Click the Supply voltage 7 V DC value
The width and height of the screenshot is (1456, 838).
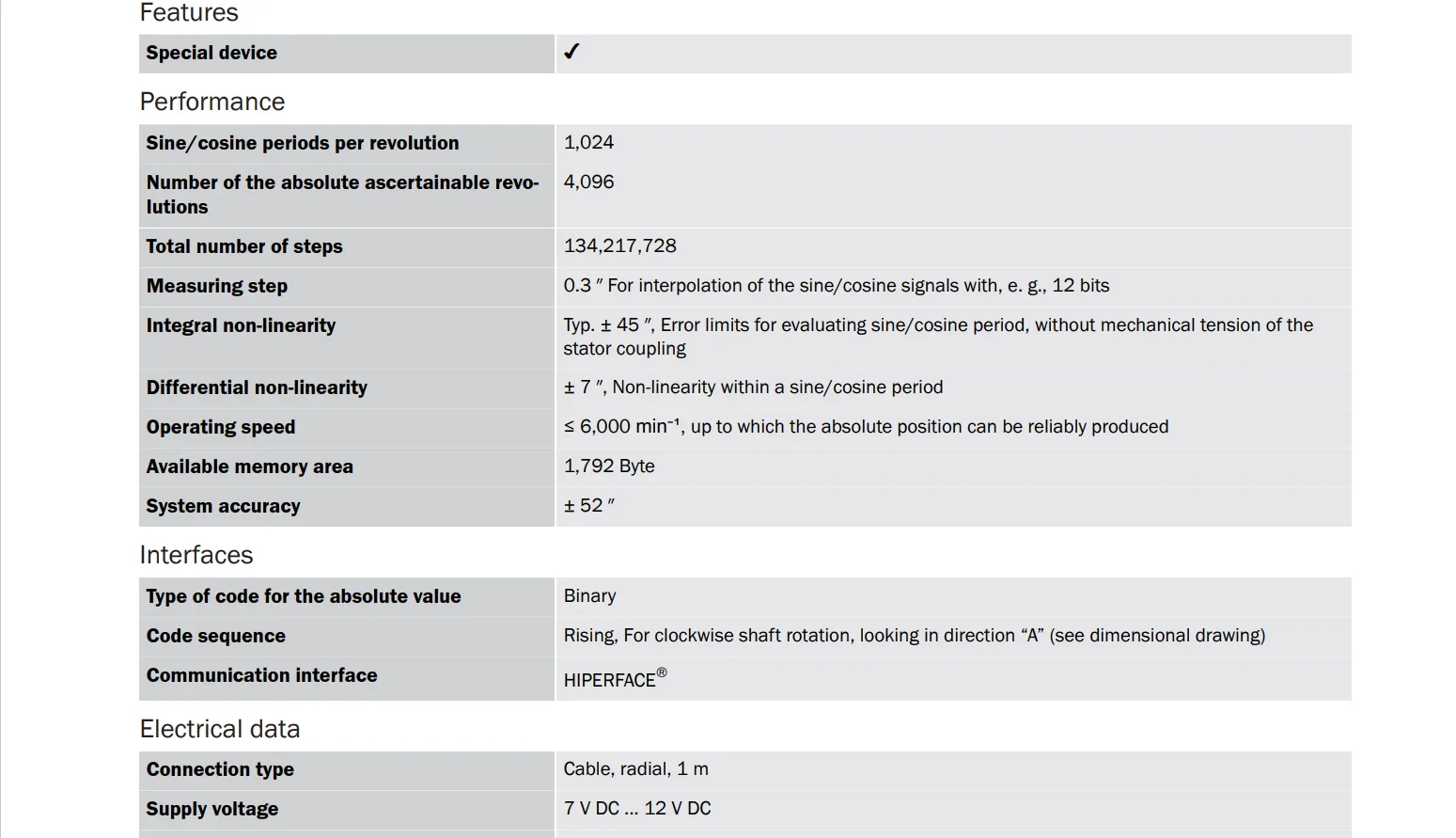[x=637, y=809]
